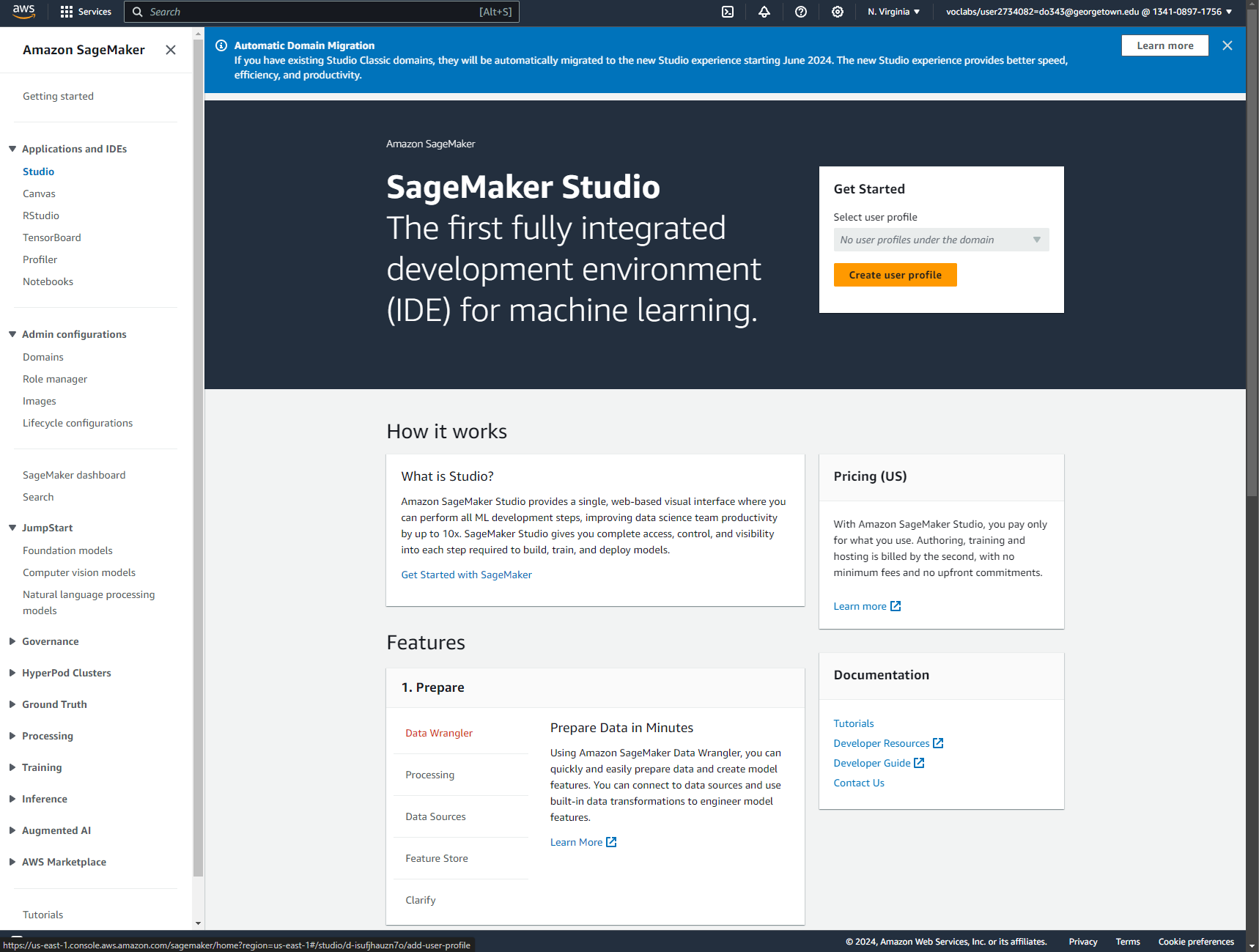Image resolution: width=1259 pixels, height=952 pixels.
Task: Click the external link icon beside Pricing Learn more
Action: (x=896, y=606)
